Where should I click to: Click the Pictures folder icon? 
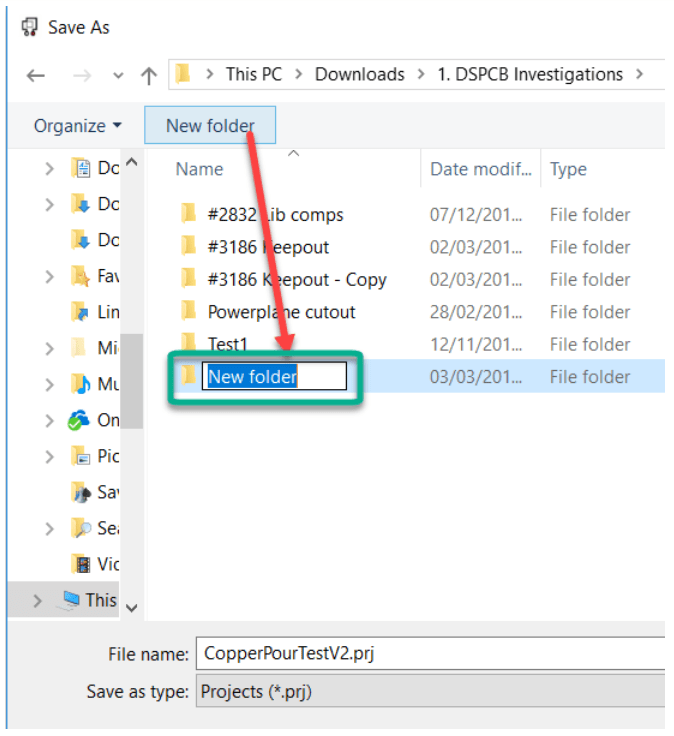pyautogui.click(x=82, y=456)
